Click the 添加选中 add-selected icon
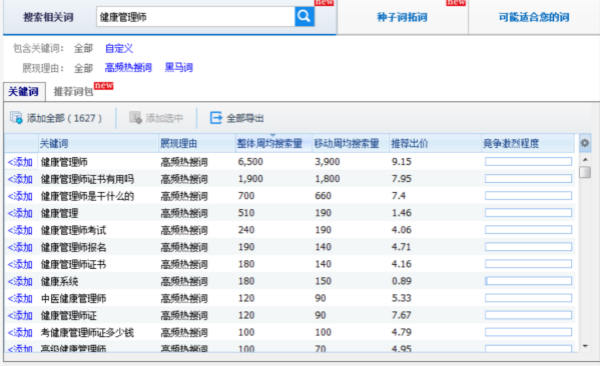The width and height of the screenshot is (600, 366). click(135, 118)
